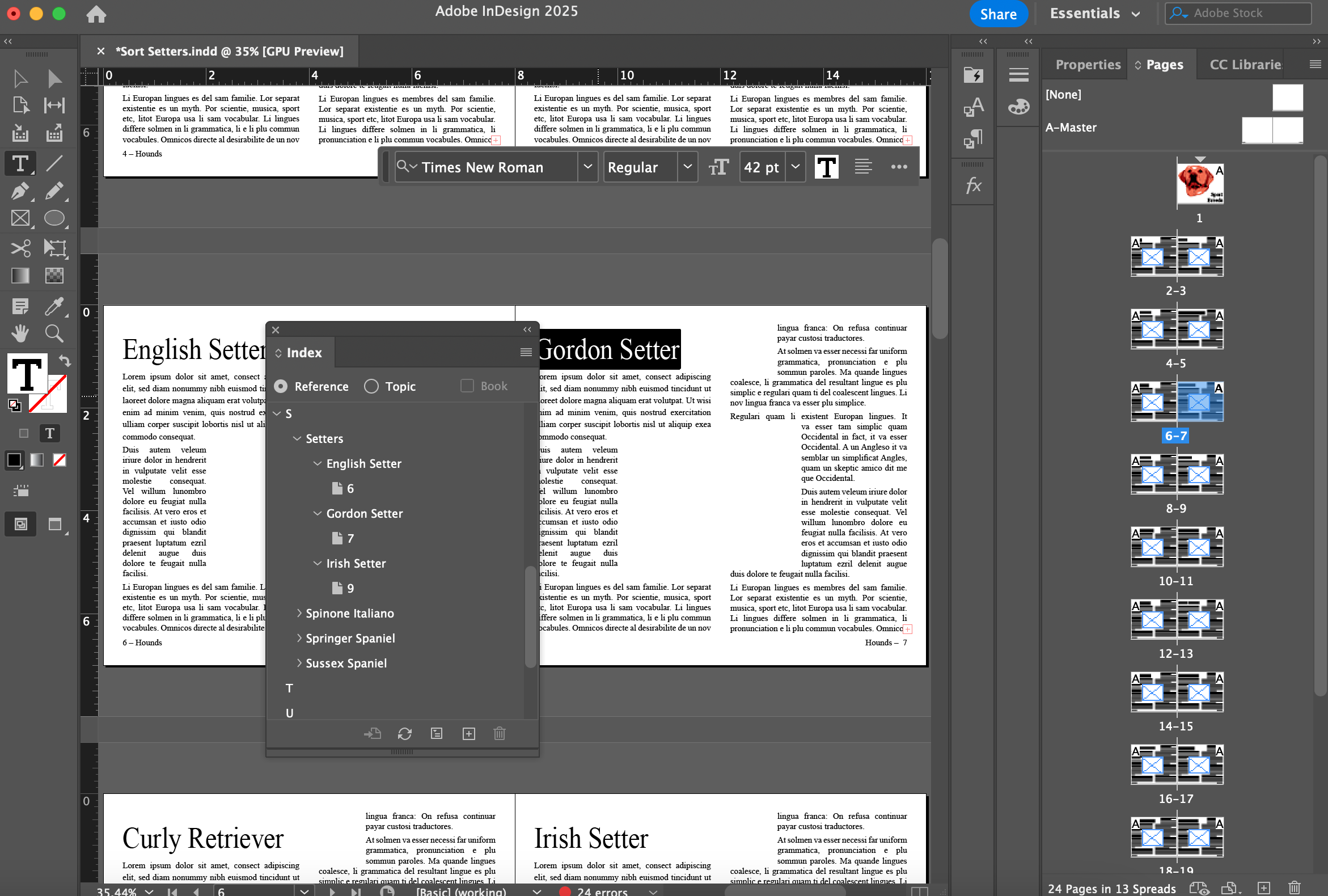
Task: Select the Topic radio button
Action: (x=371, y=386)
